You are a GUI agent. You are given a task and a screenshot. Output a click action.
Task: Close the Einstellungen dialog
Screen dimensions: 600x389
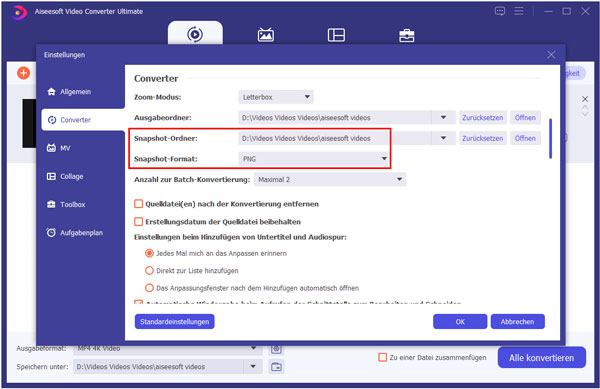tap(551, 55)
